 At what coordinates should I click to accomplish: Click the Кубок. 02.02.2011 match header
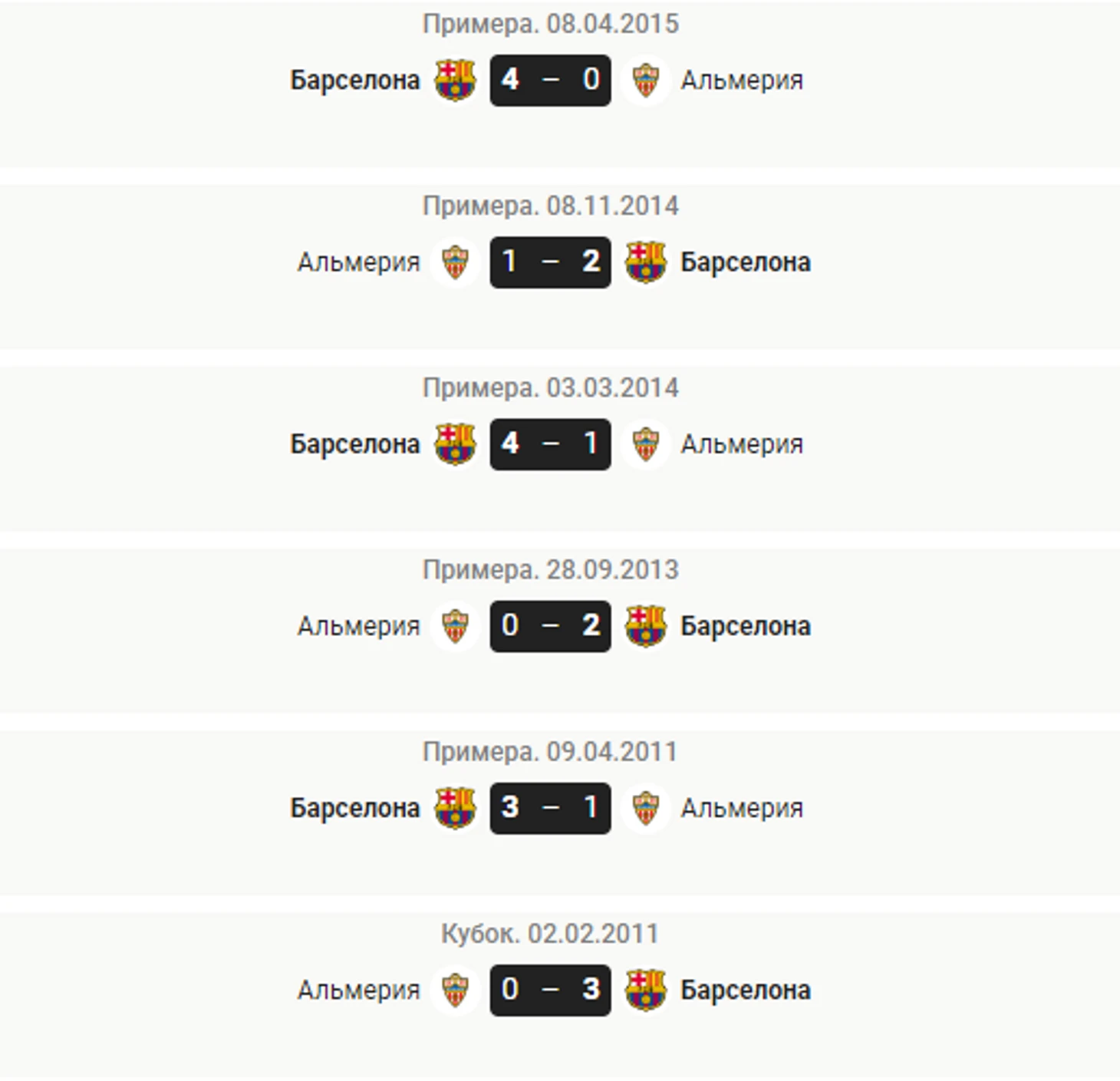pyautogui.click(x=550, y=934)
